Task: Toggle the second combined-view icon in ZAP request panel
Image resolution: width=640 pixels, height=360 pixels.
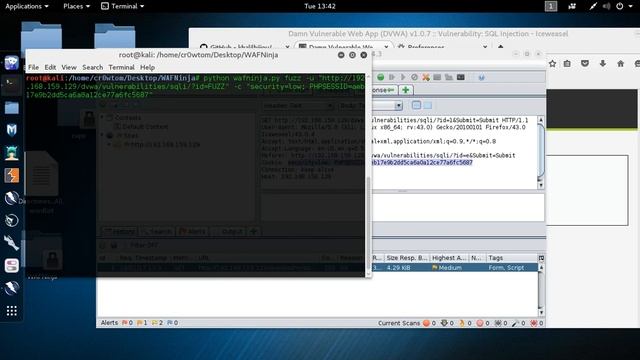Action: click(427, 105)
